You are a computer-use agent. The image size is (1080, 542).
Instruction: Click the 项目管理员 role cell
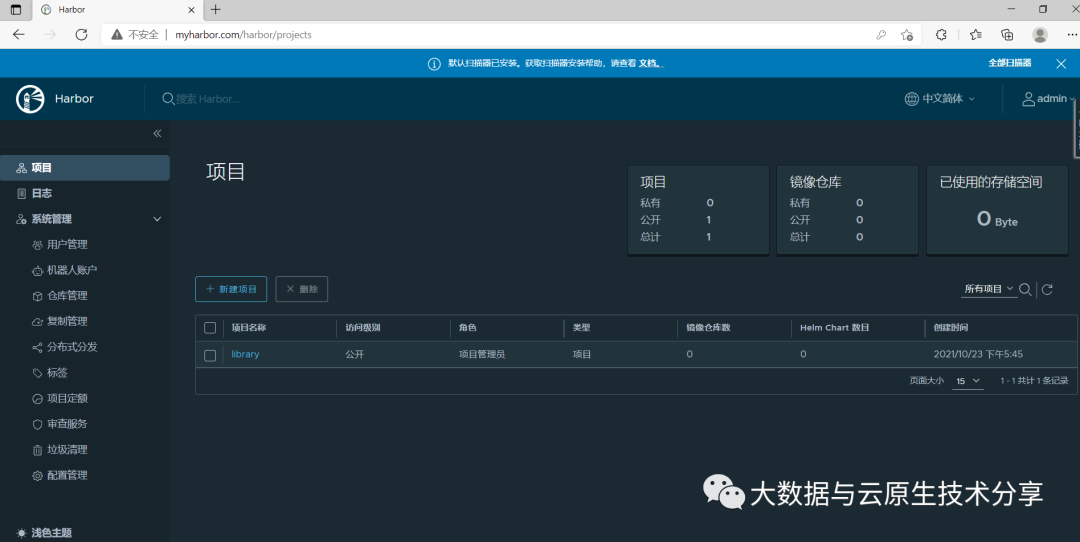tap(481, 354)
